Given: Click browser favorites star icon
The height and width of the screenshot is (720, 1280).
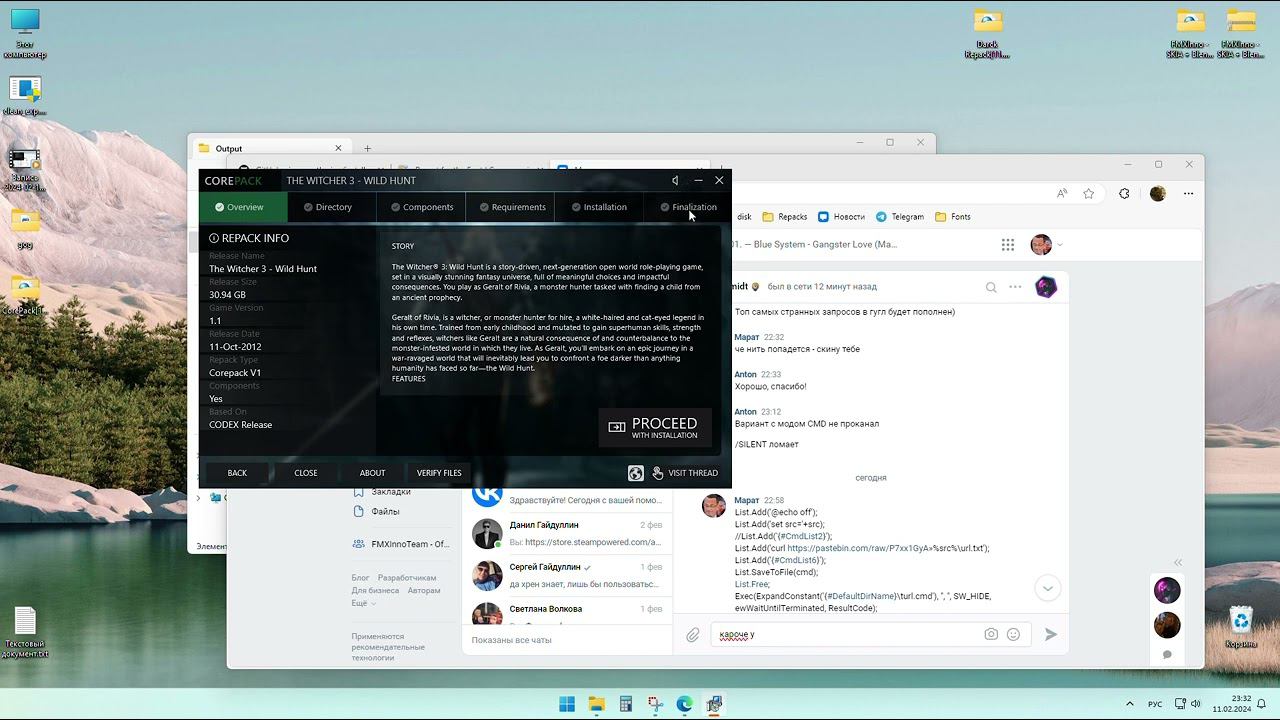Looking at the screenshot, I should [1089, 193].
